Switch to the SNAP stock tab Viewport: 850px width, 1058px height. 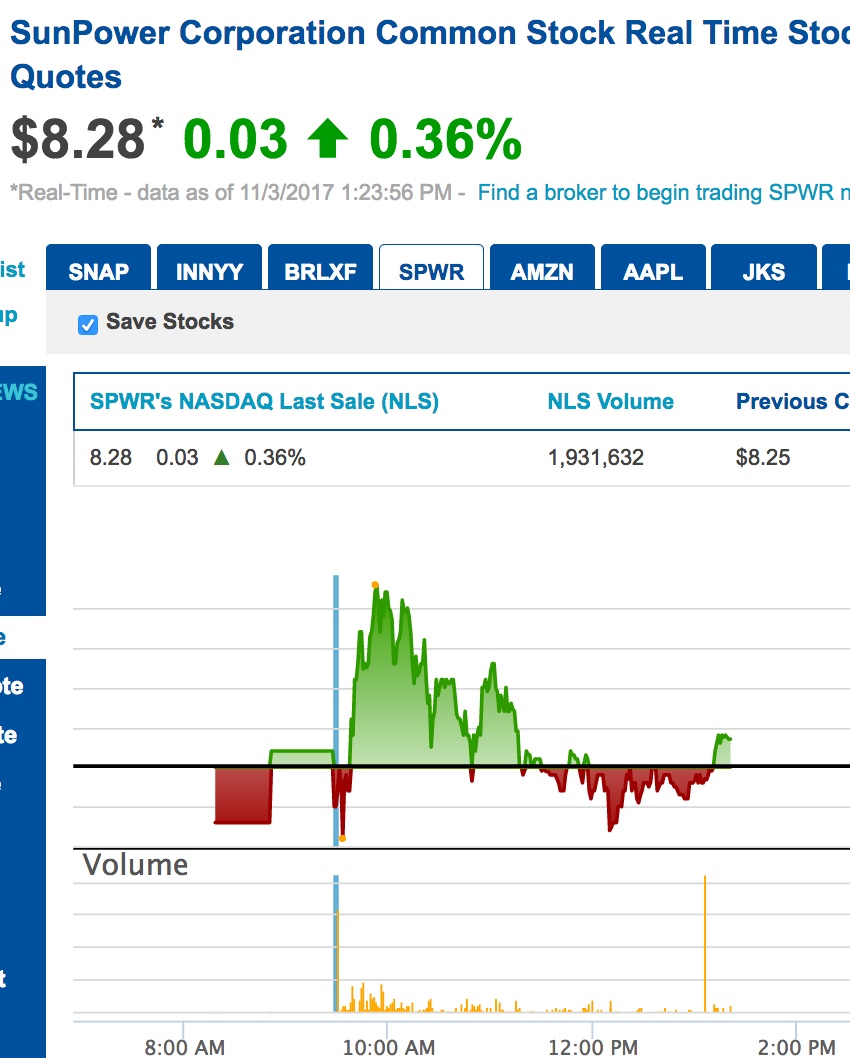pos(99,272)
